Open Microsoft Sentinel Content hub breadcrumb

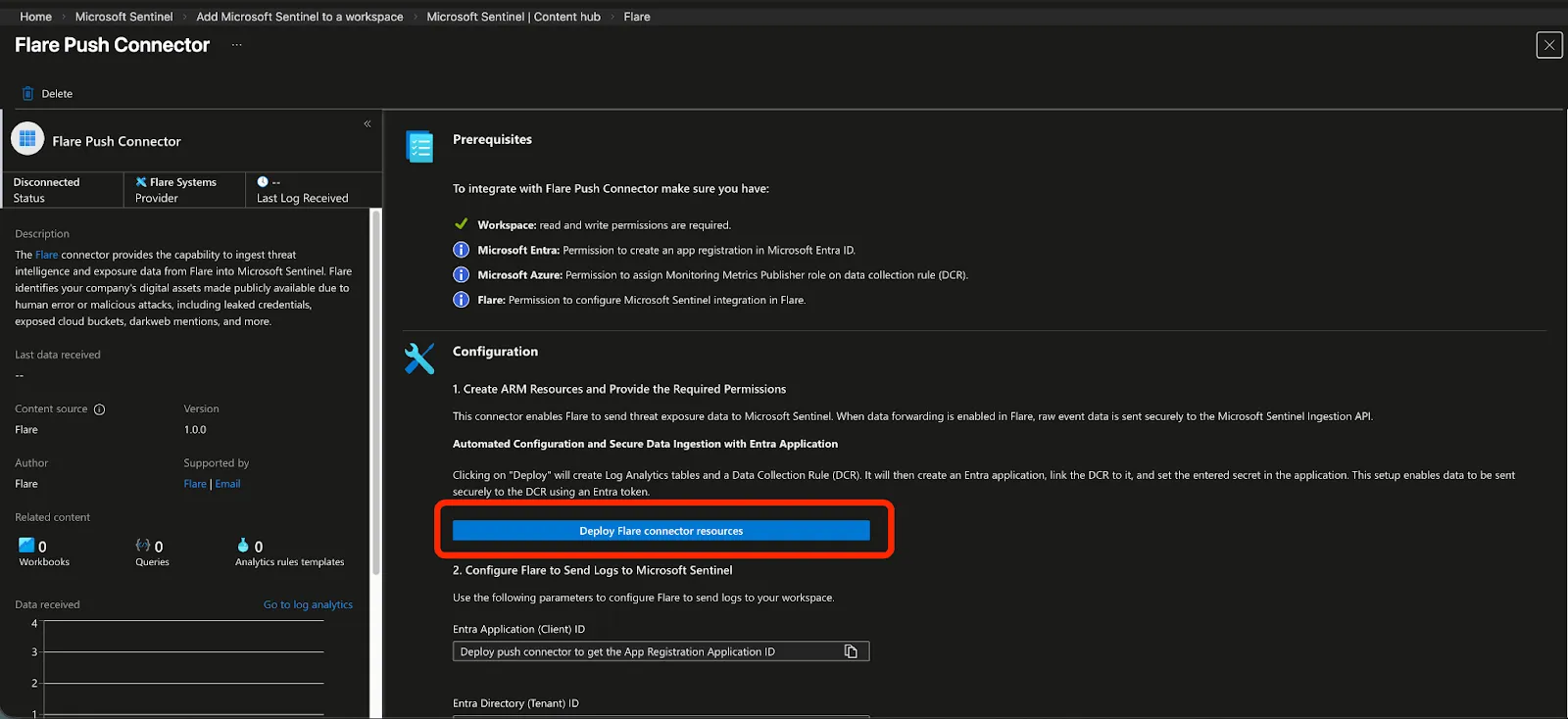[x=514, y=17]
